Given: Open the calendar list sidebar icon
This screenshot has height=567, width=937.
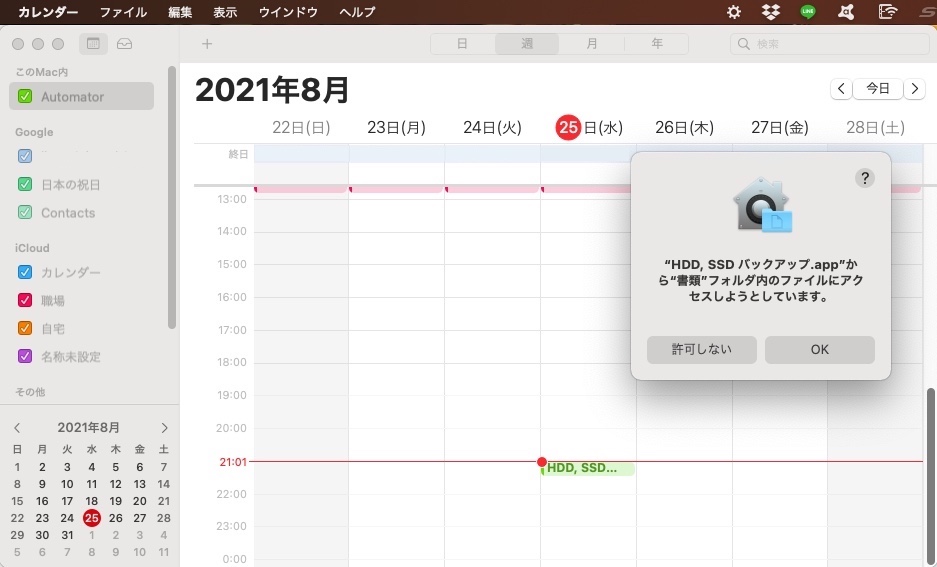Looking at the screenshot, I should tap(93, 44).
